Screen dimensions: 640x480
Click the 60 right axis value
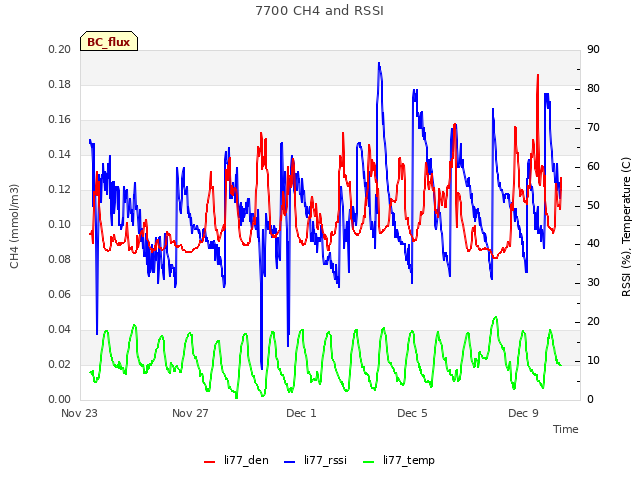pyautogui.click(x=593, y=166)
